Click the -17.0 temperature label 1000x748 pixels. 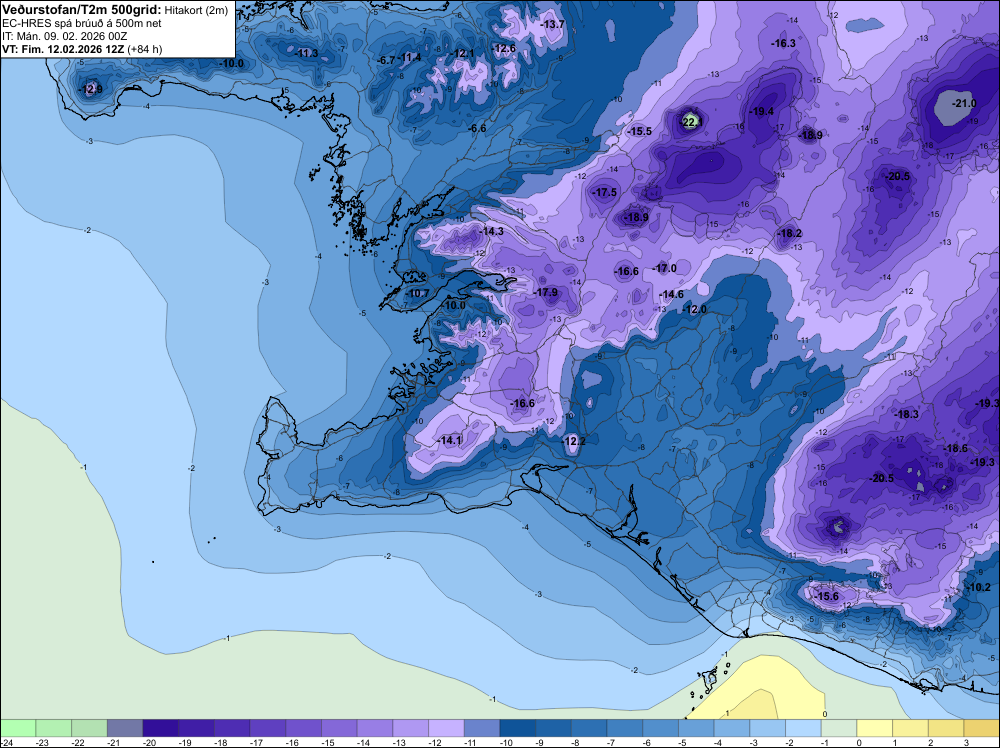tap(664, 268)
